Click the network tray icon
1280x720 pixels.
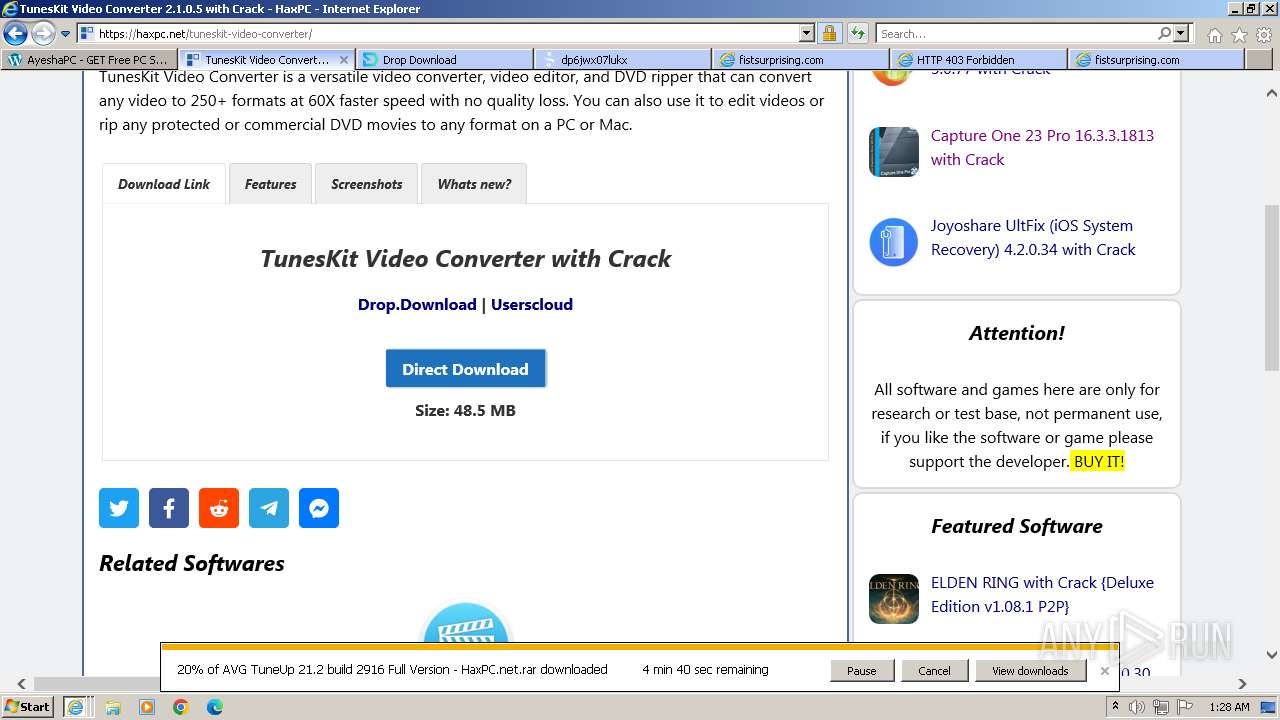pos(1160,707)
